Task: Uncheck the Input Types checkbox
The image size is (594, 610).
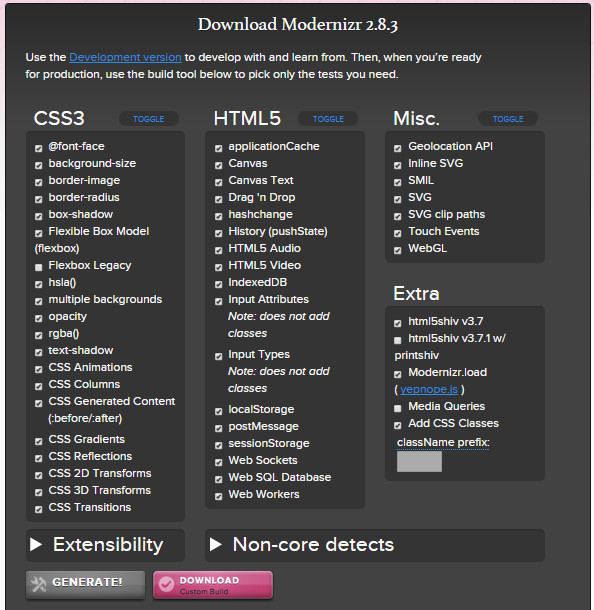Action: (x=219, y=356)
